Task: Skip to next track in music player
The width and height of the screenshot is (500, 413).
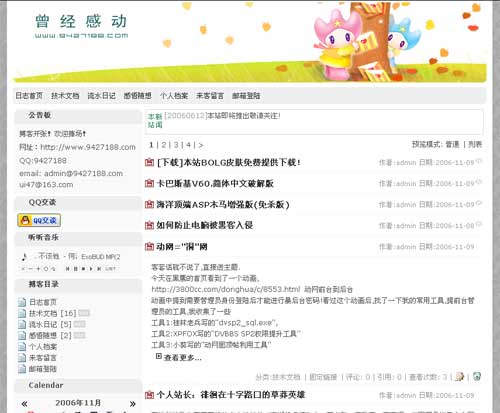Action: tap(99, 269)
